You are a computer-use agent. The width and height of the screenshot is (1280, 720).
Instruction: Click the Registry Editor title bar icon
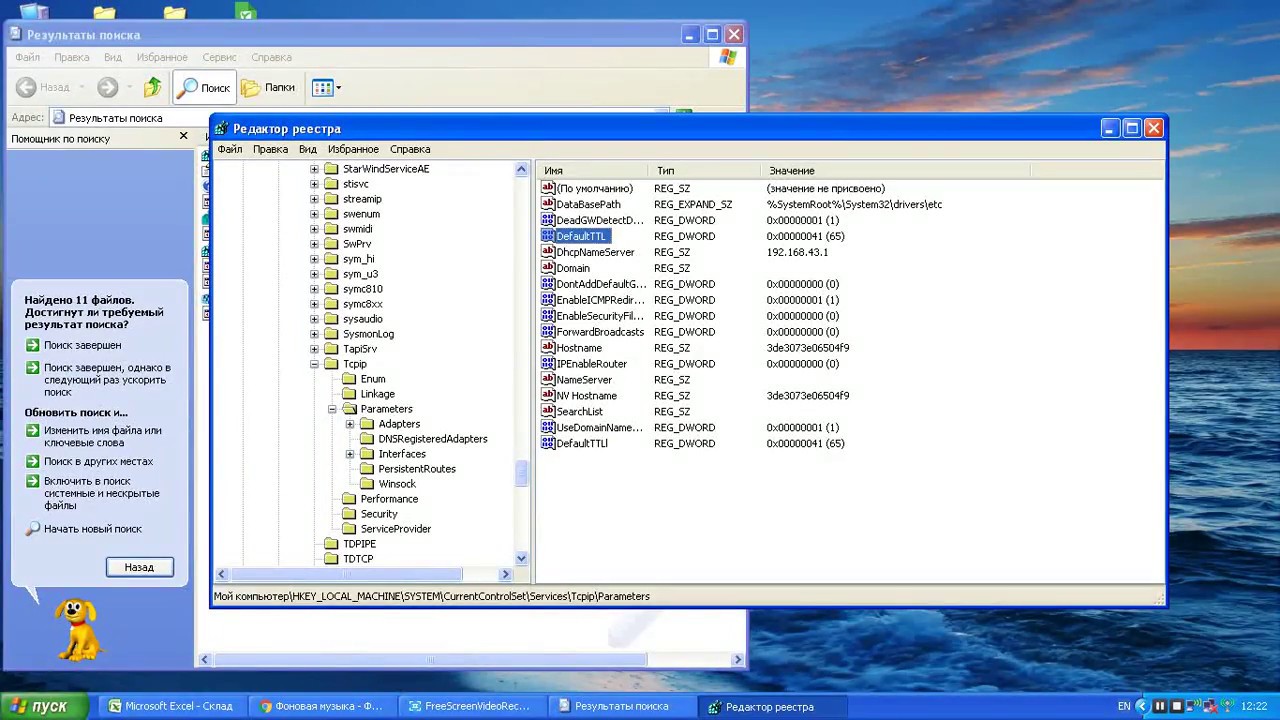(222, 129)
